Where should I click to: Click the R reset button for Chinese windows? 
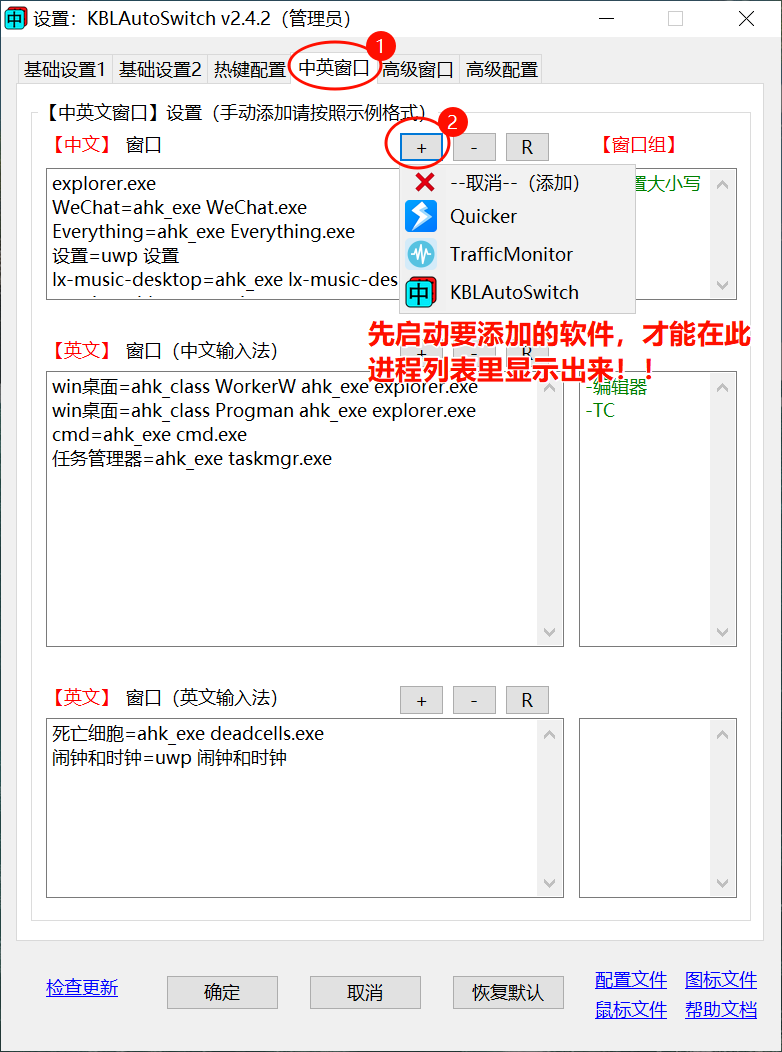click(x=527, y=147)
